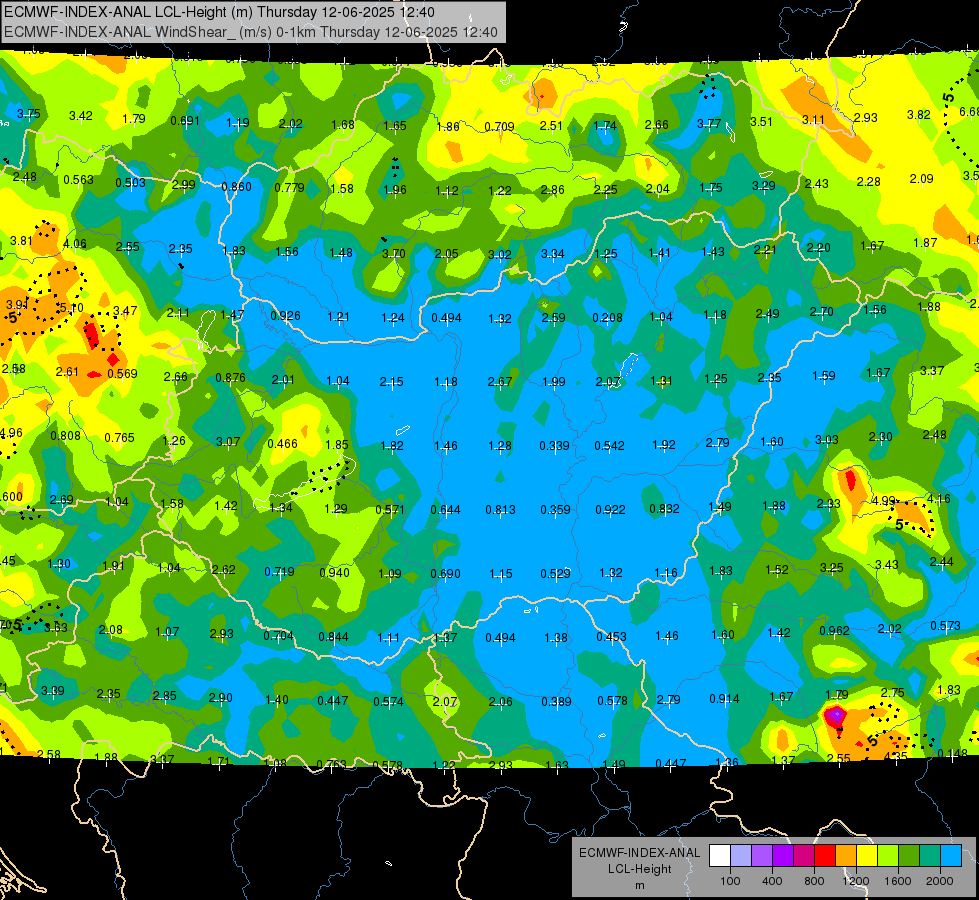
Task: Click the wind shear value 4.16
Action: click(x=938, y=498)
